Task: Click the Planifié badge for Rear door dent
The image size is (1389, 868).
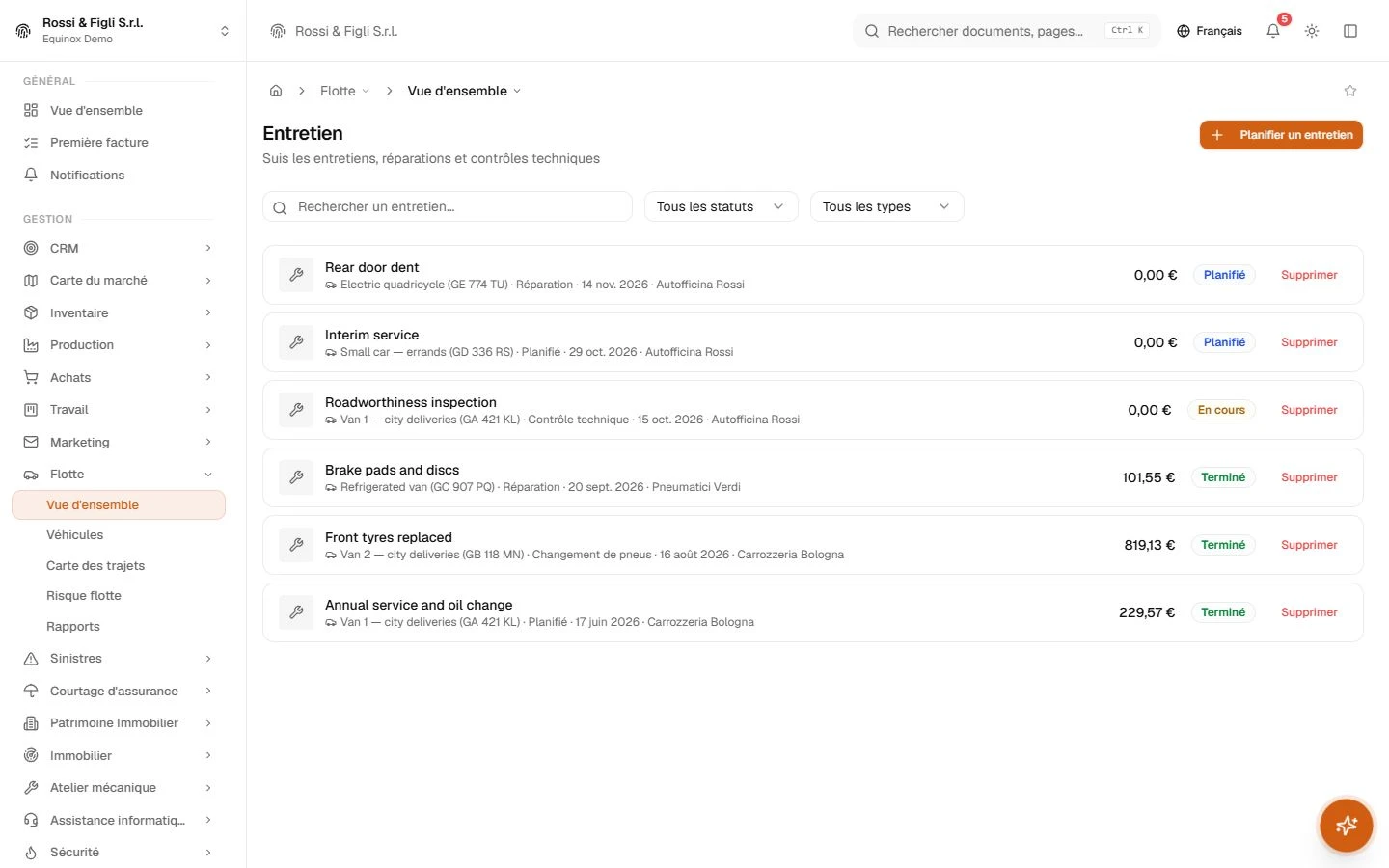Action: coord(1224,275)
